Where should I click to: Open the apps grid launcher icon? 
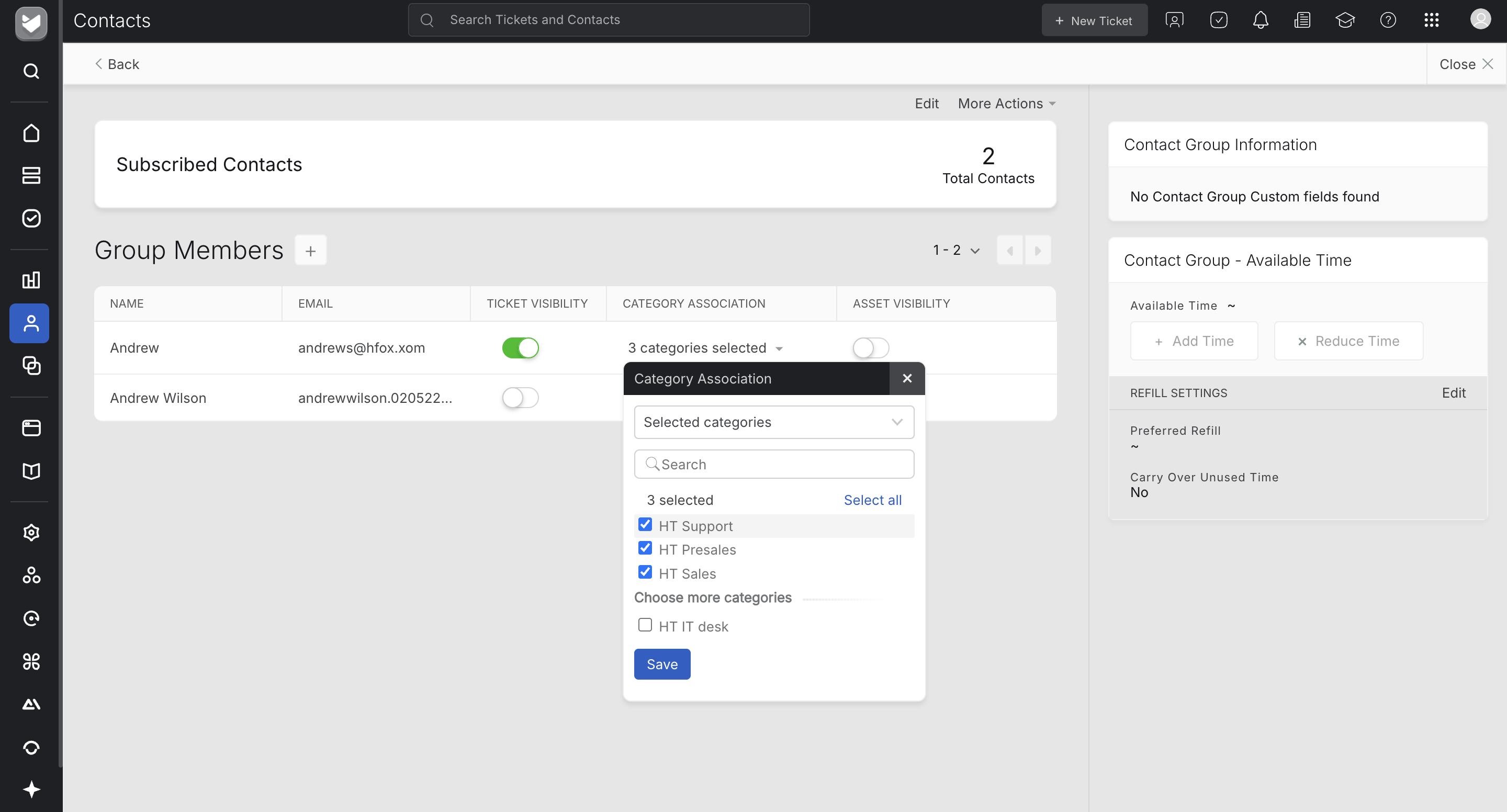pyautogui.click(x=1431, y=20)
